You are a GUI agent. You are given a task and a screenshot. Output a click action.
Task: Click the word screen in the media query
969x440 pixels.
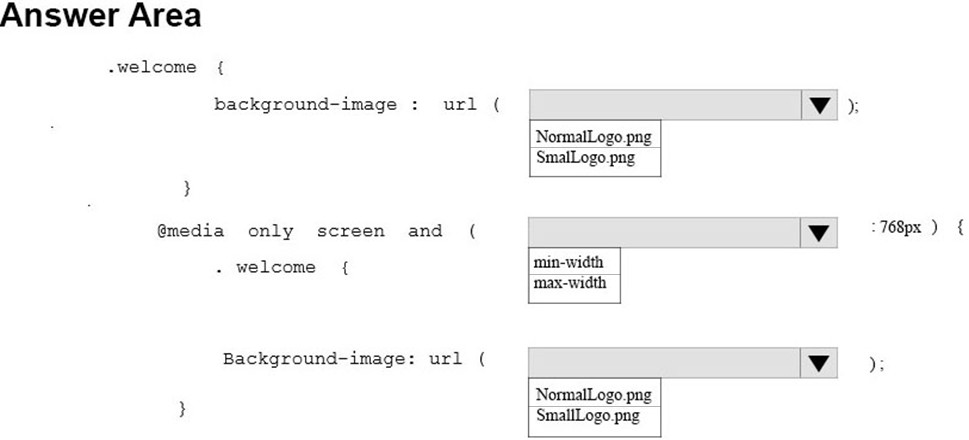pyautogui.click(x=350, y=232)
